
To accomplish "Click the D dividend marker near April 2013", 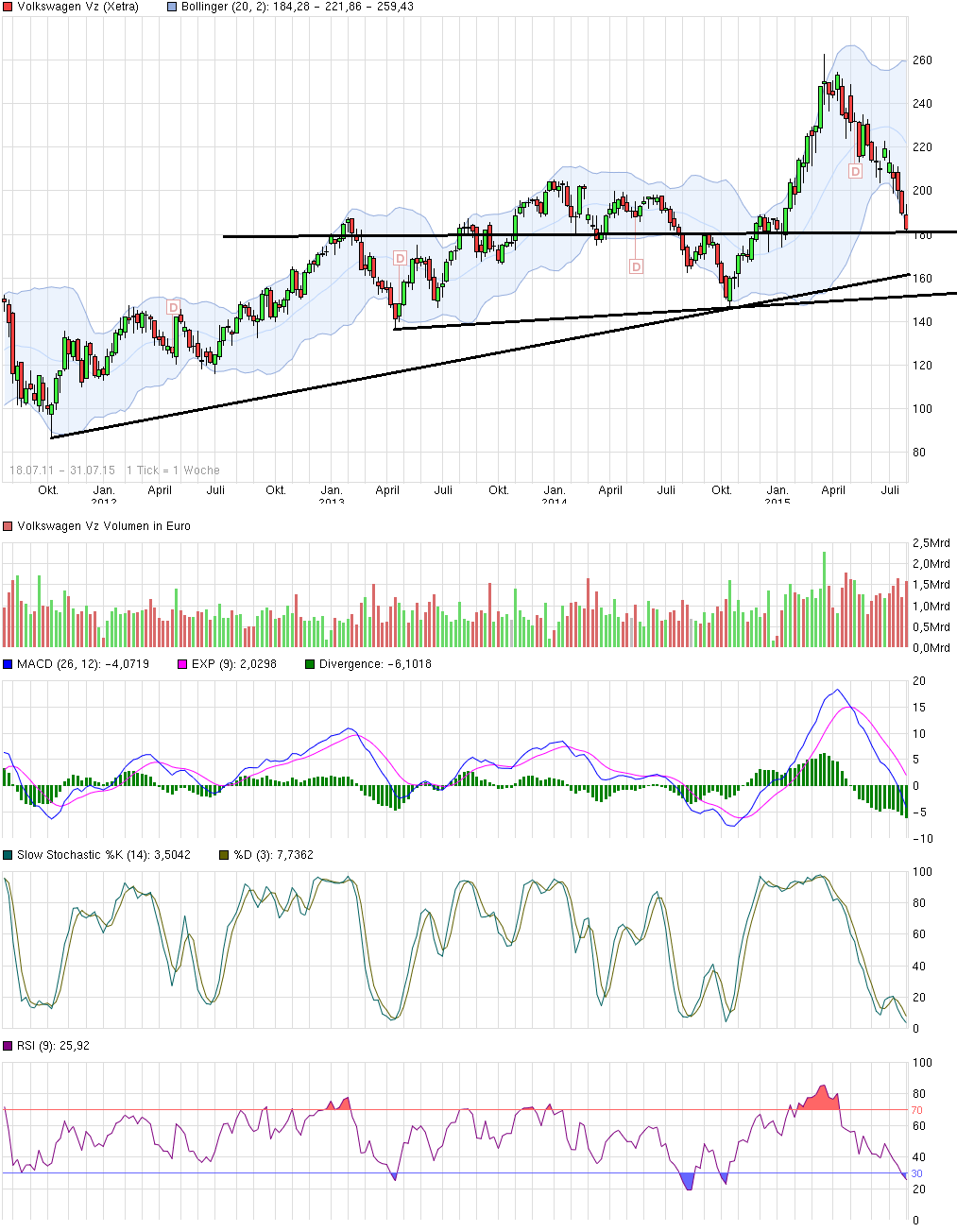I will pyautogui.click(x=400, y=258).
